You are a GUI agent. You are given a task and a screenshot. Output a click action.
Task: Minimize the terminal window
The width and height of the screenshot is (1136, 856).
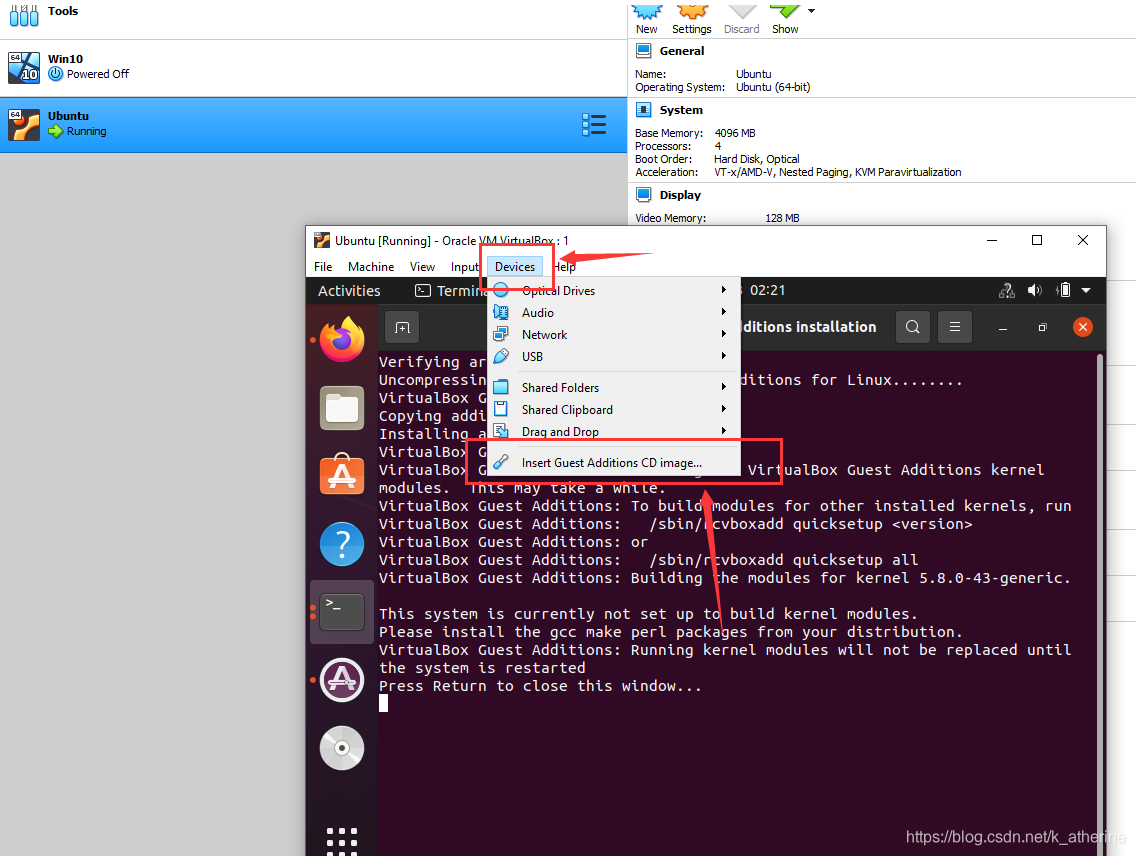(1003, 327)
